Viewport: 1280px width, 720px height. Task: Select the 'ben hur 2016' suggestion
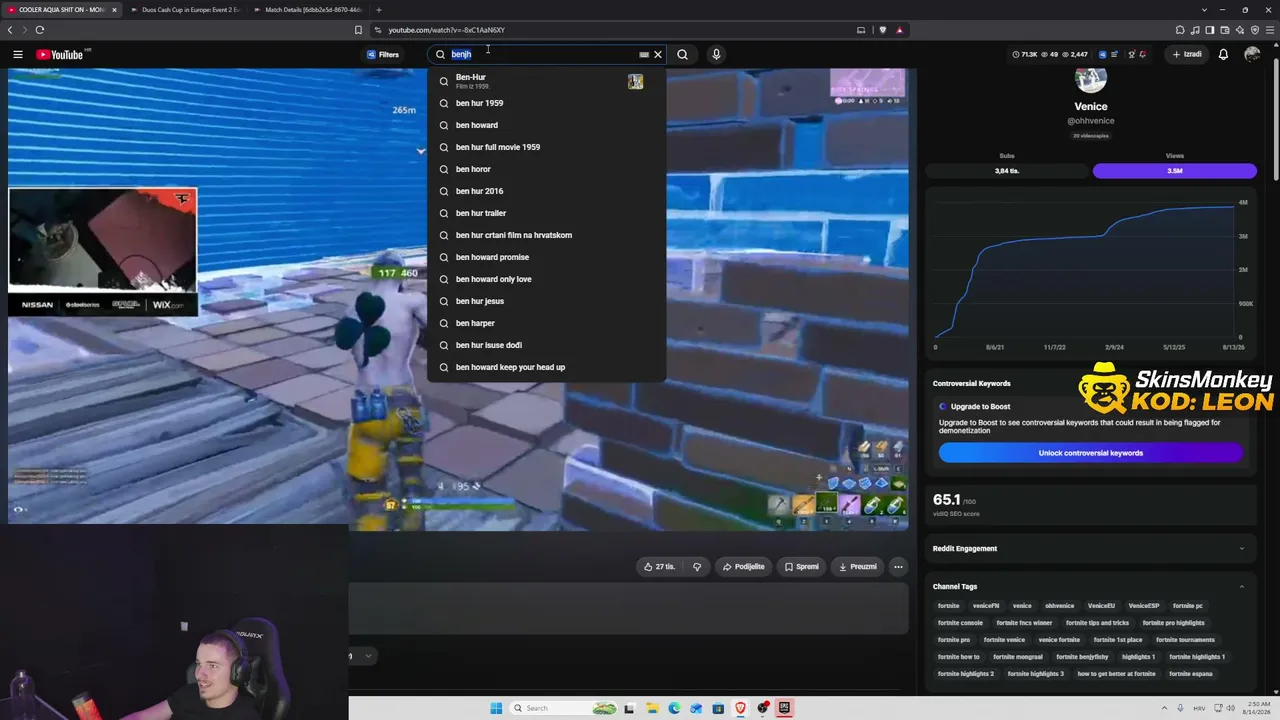click(546, 191)
